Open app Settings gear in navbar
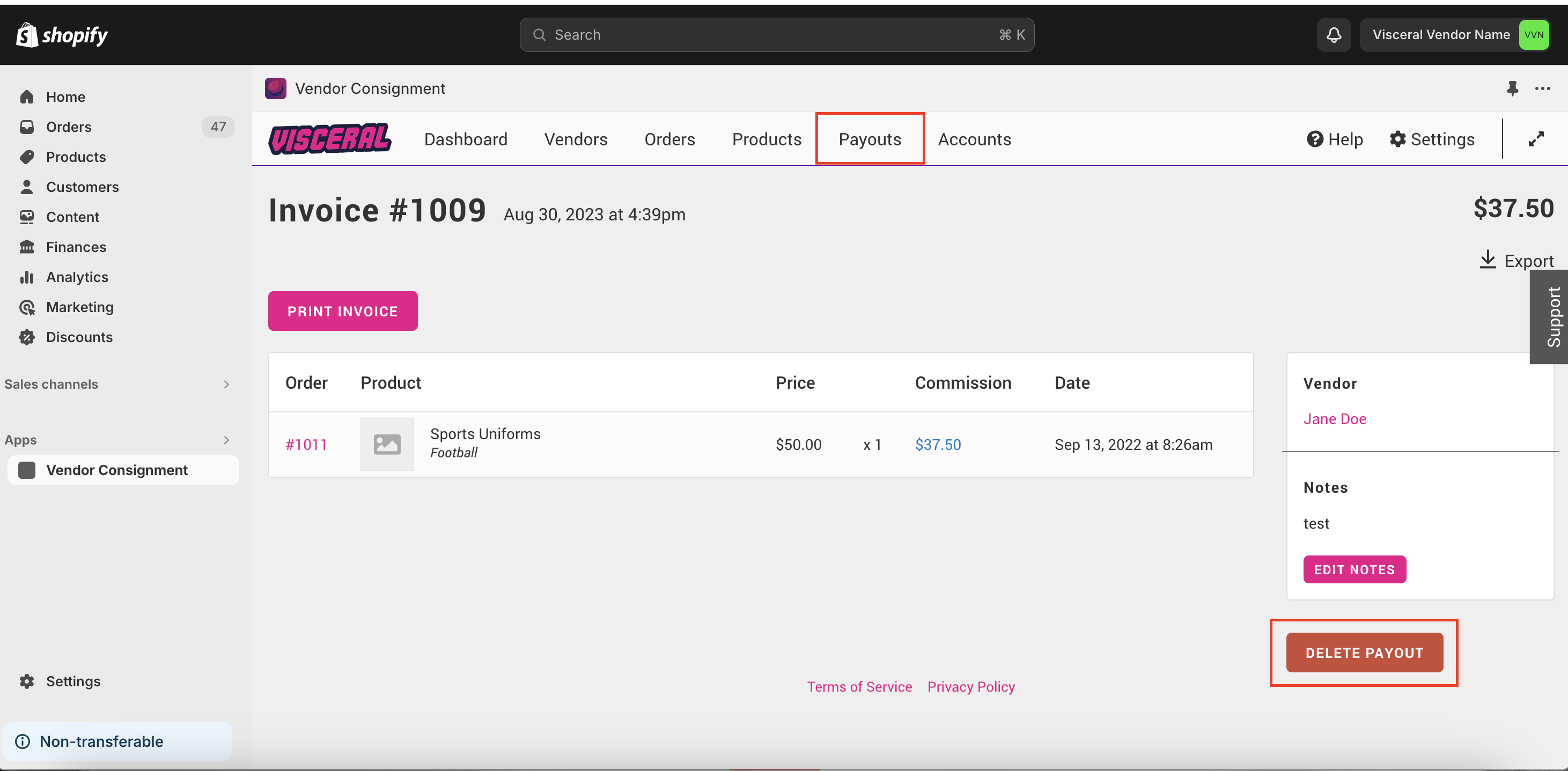 tap(1432, 139)
